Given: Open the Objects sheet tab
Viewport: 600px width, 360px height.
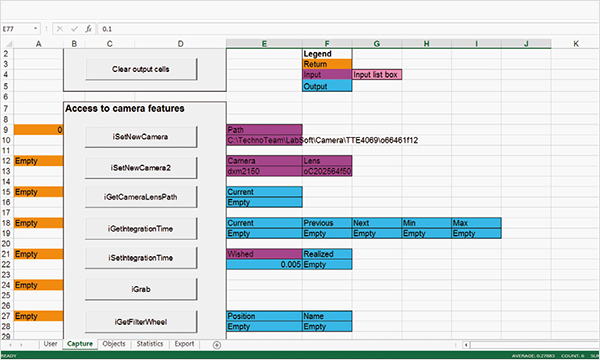Looking at the screenshot, I should click(114, 344).
